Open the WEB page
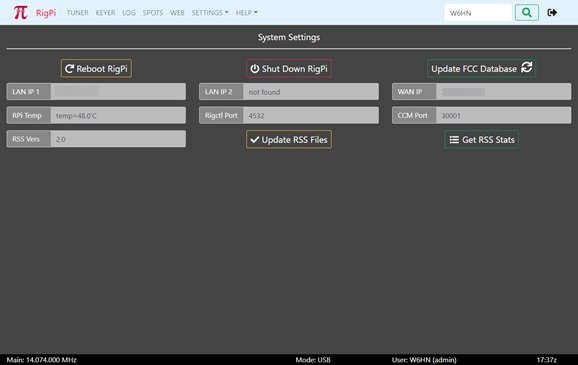 tap(177, 13)
